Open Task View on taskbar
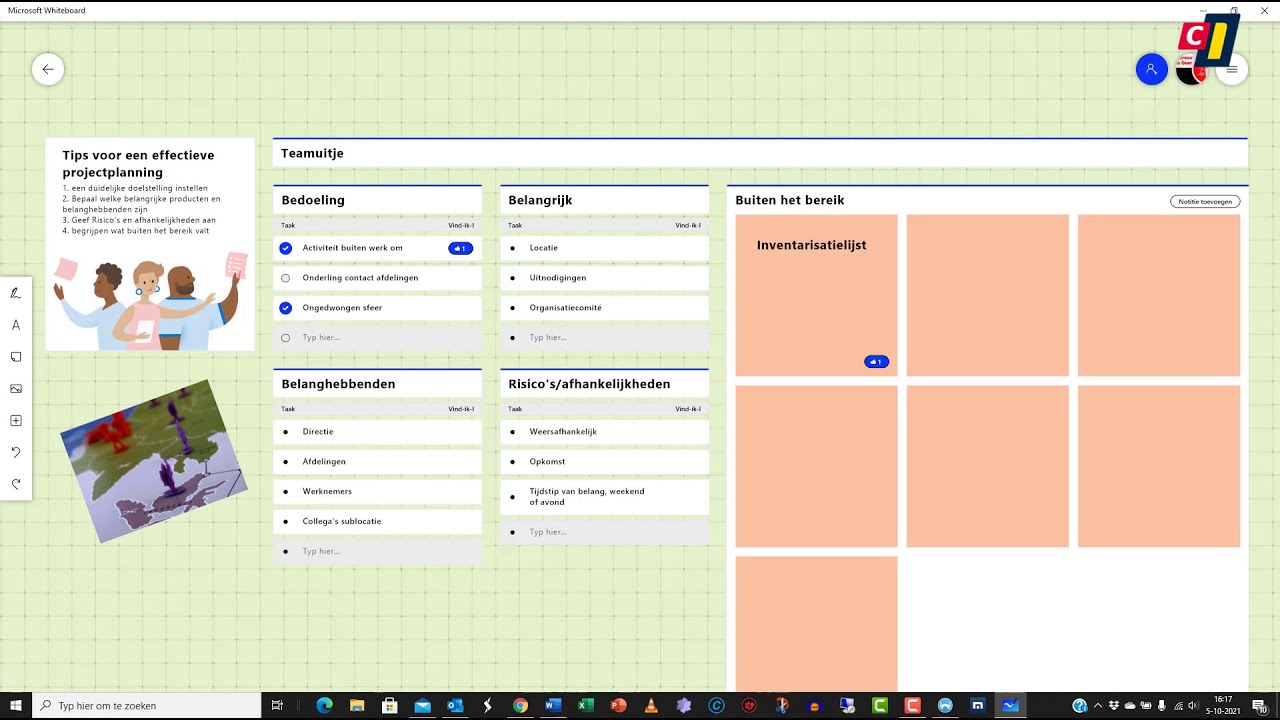 tap(278, 705)
